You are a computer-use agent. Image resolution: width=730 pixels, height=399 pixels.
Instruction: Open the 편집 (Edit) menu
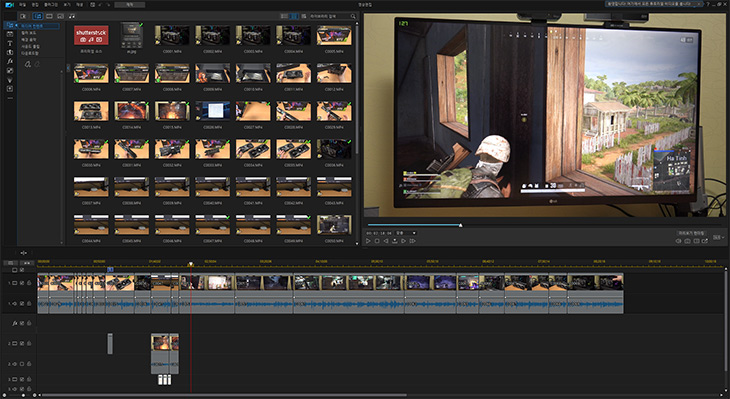click(35, 5)
